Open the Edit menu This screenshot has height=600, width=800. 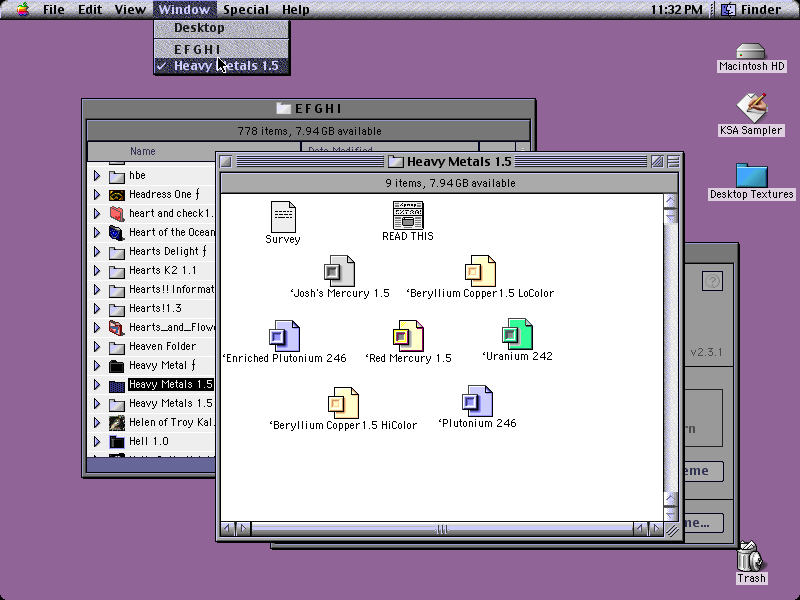[x=90, y=9]
